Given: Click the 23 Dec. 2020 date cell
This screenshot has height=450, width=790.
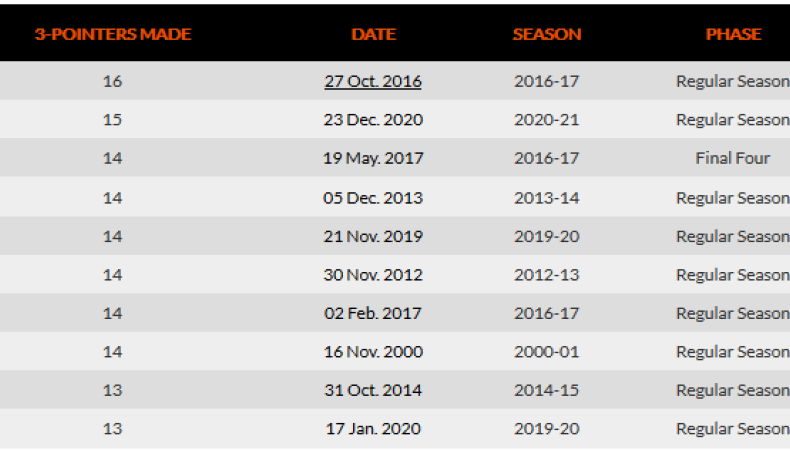Looking at the screenshot, I should 373,120.
